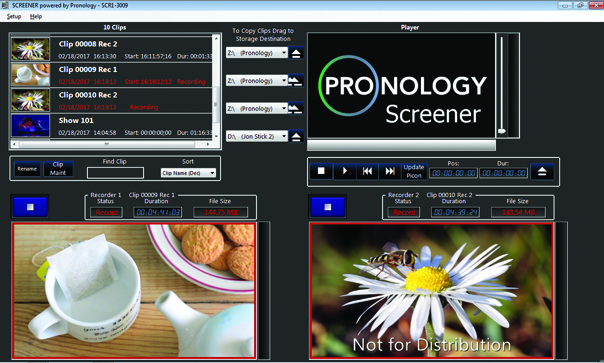This screenshot has height=363, width=604.
Task: Click the Show 101 clip title
Action: pyautogui.click(x=76, y=120)
